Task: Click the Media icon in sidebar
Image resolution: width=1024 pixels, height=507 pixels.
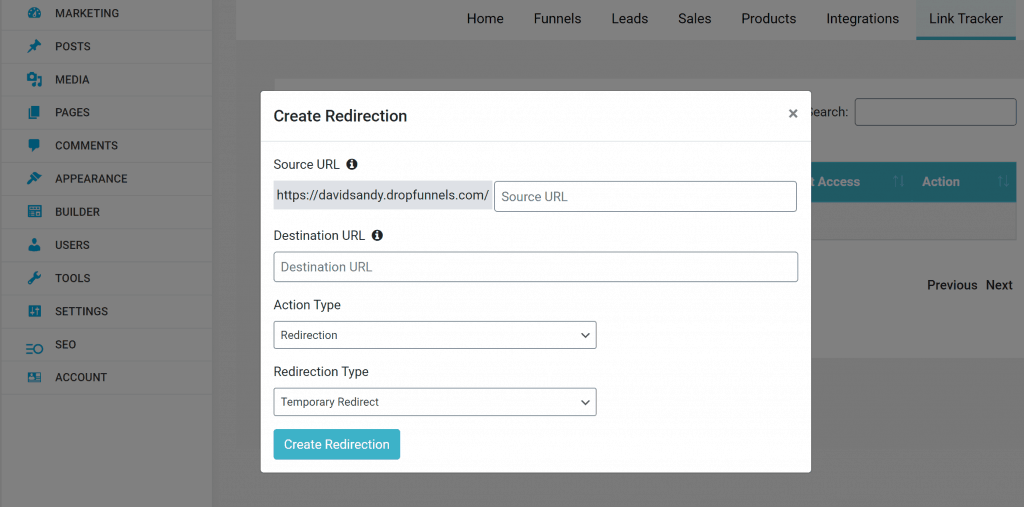Action: (35, 80)
